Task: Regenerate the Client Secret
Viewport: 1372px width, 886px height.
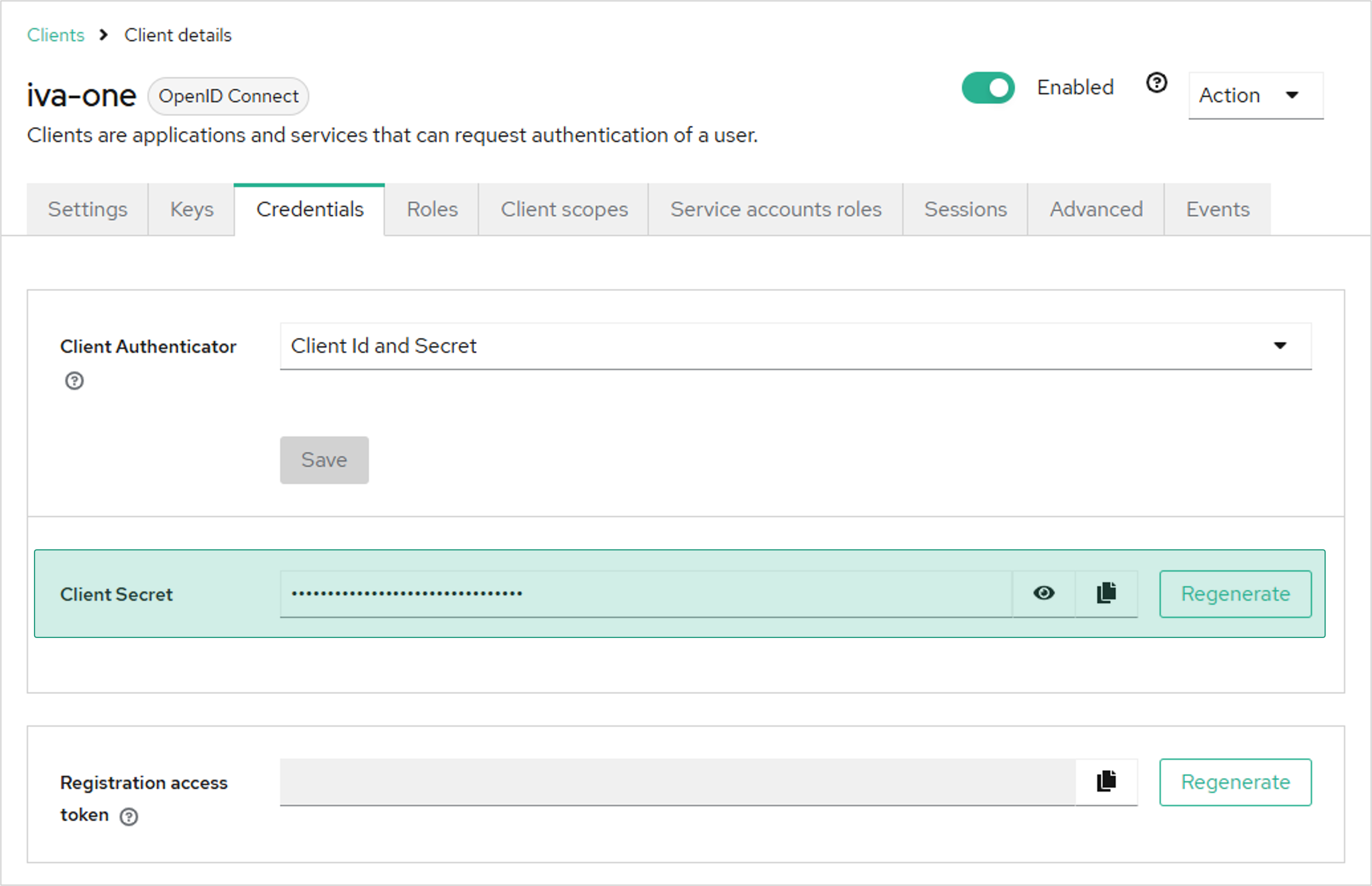Action: click(1235, 594)
